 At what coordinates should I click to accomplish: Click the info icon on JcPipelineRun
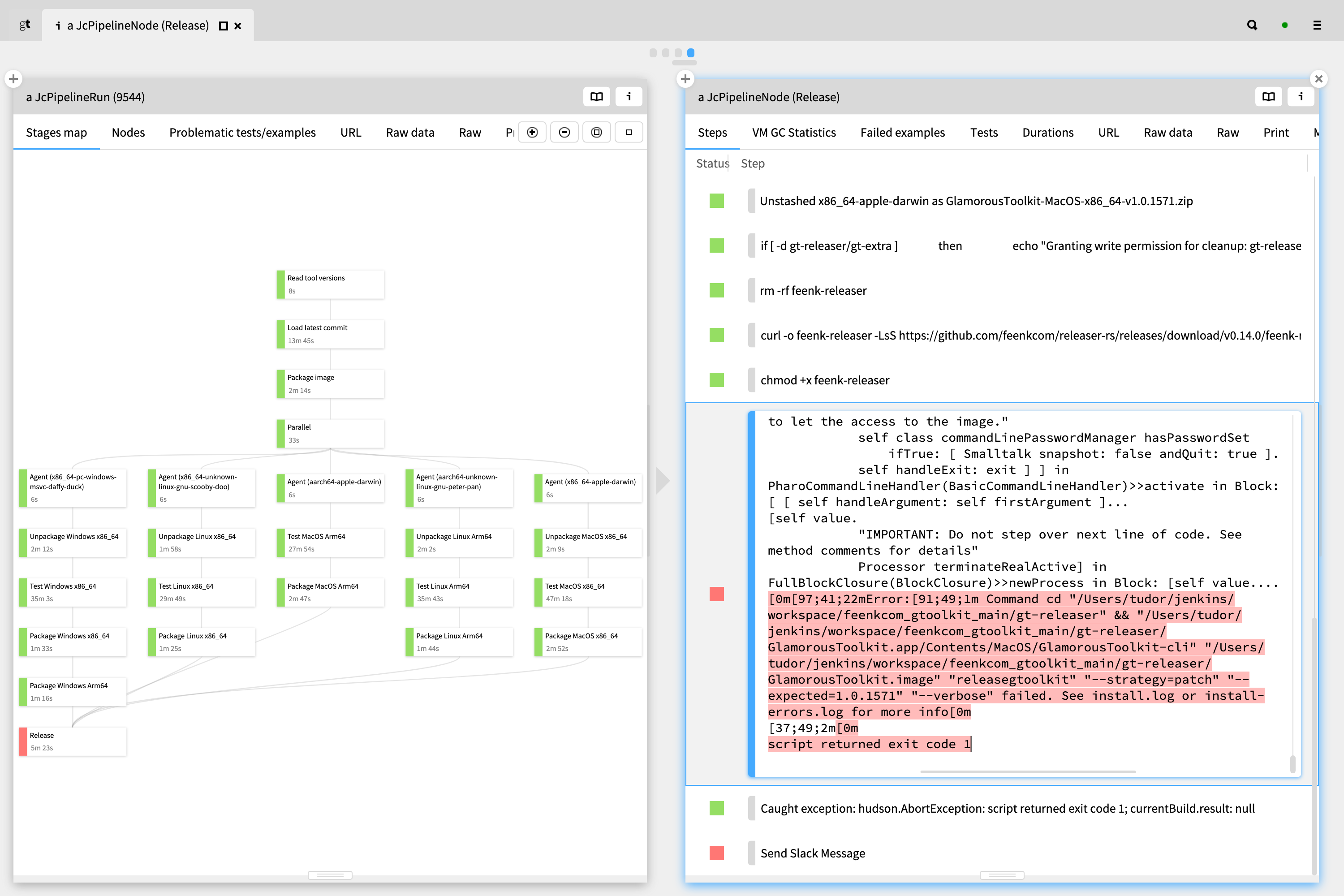628,97
